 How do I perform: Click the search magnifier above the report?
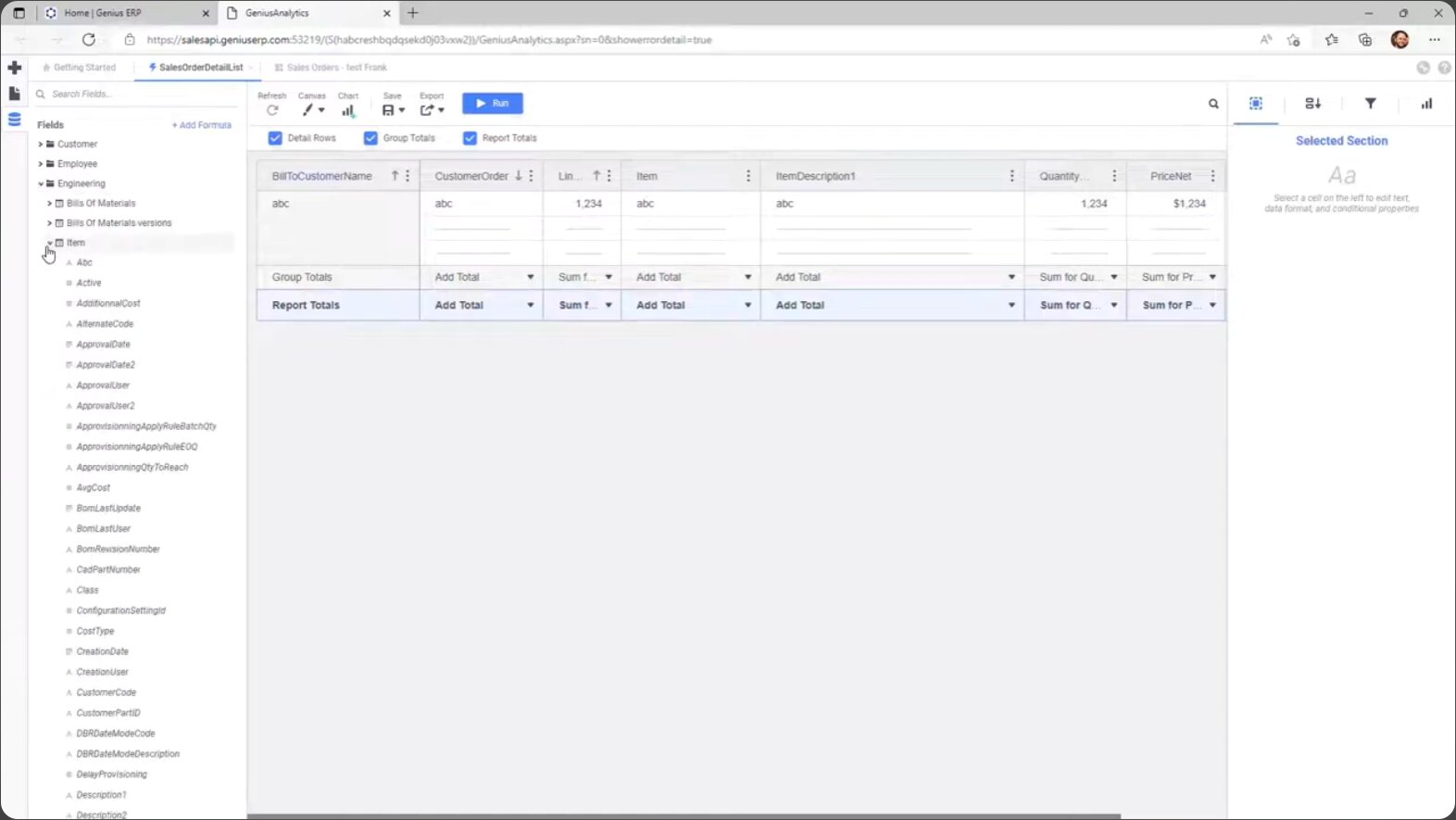coord(1213,104)
